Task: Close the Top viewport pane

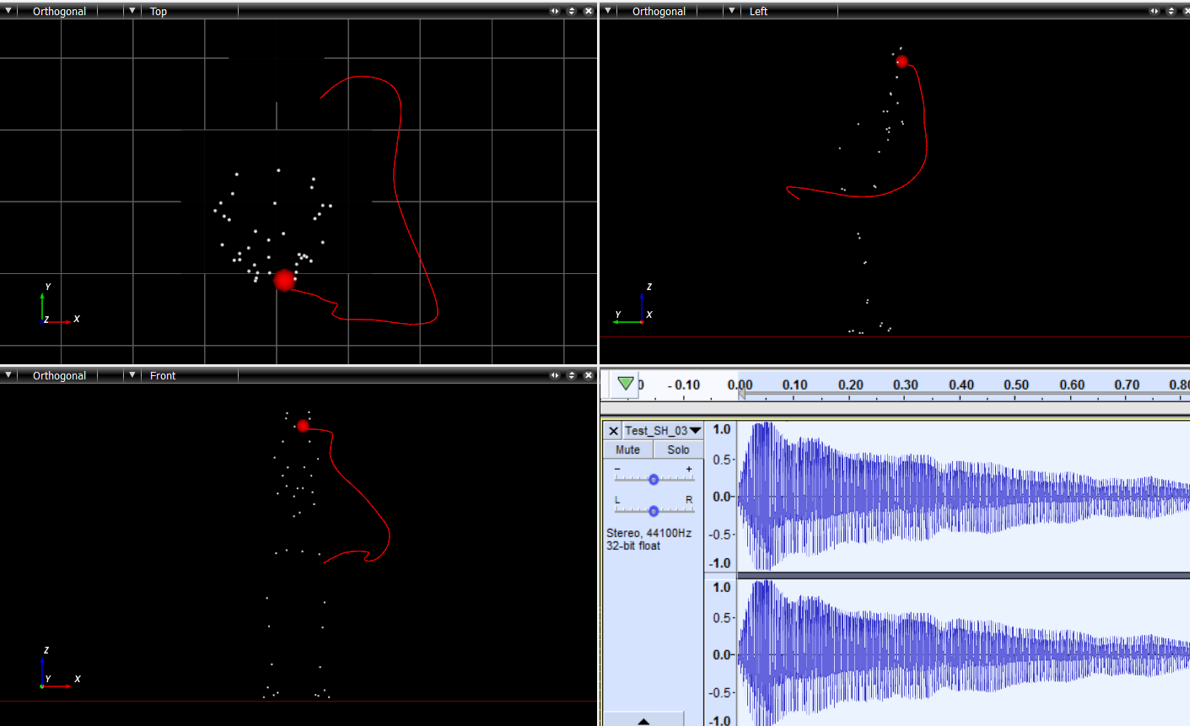Action: (x=588, y=11)
